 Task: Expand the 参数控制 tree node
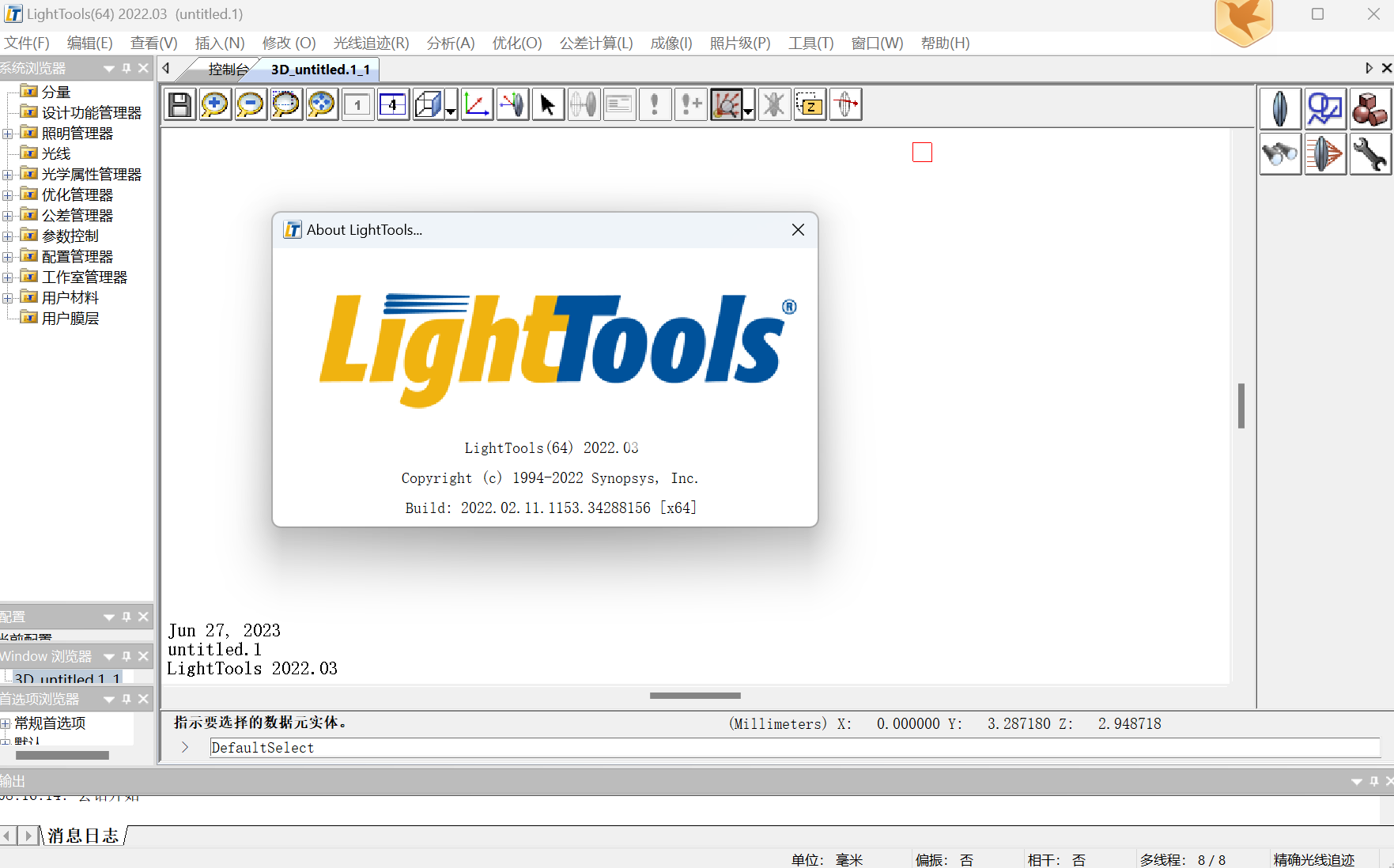[7, 236]
